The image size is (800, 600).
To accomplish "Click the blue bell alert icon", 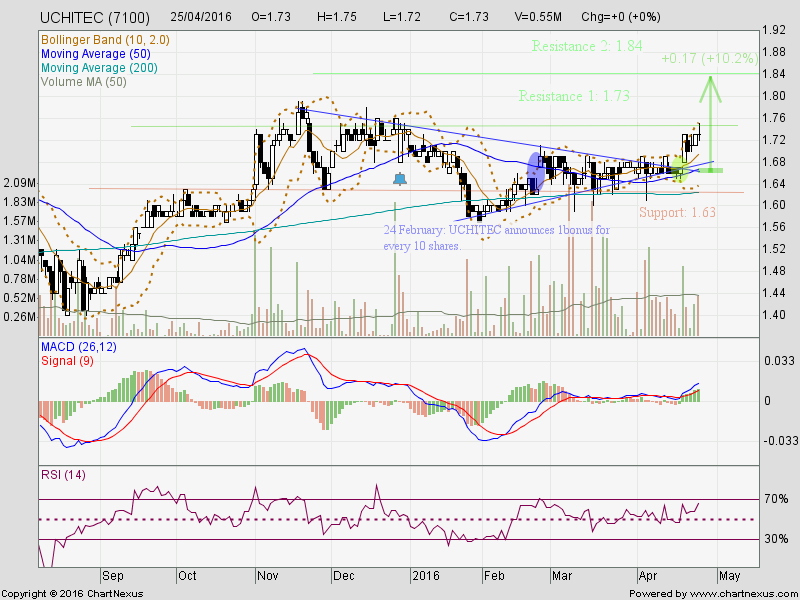I will pyautogui.click(x=400, y=179).
